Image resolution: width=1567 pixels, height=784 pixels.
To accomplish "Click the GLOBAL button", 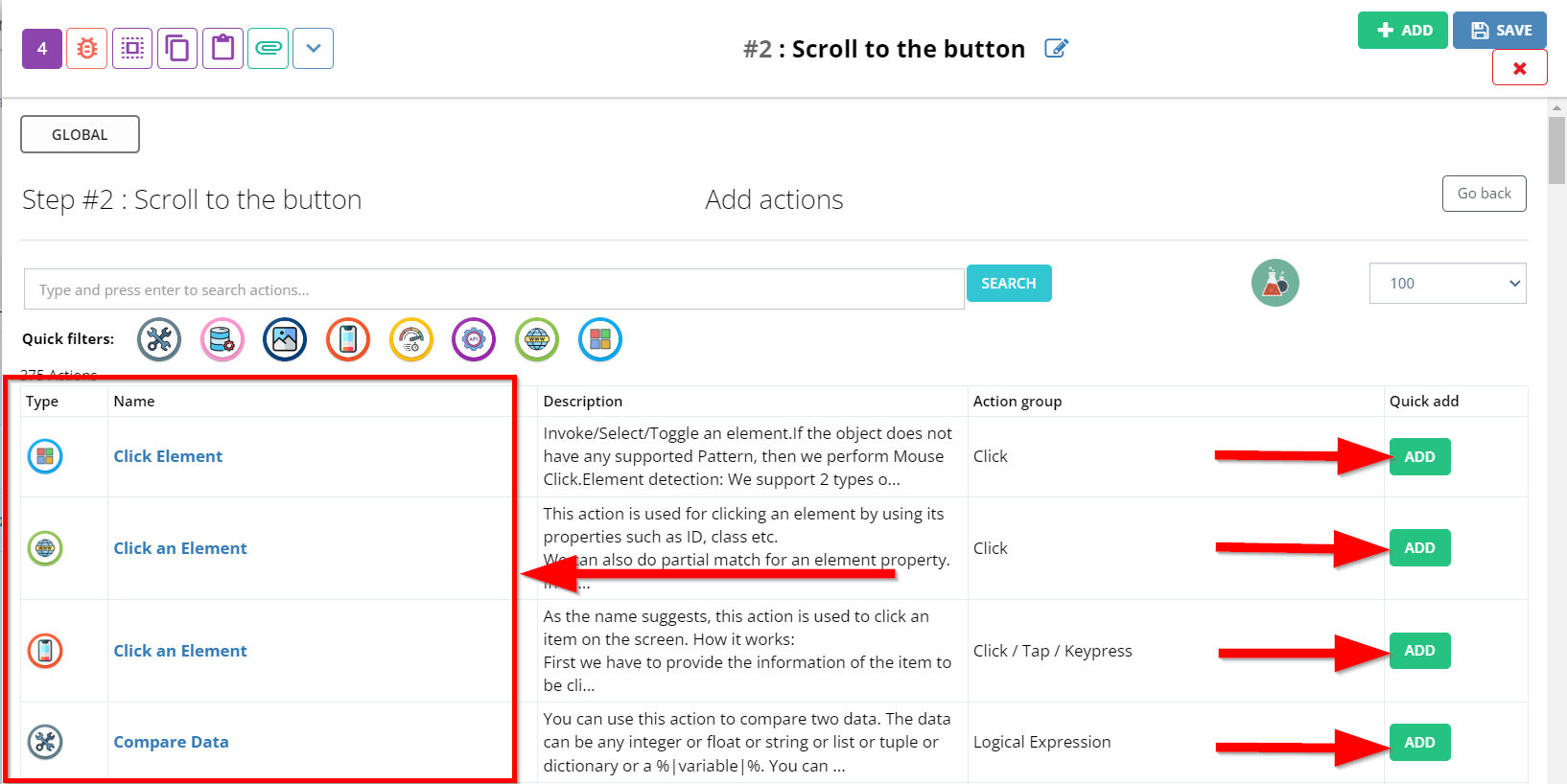I will [80, 134].
